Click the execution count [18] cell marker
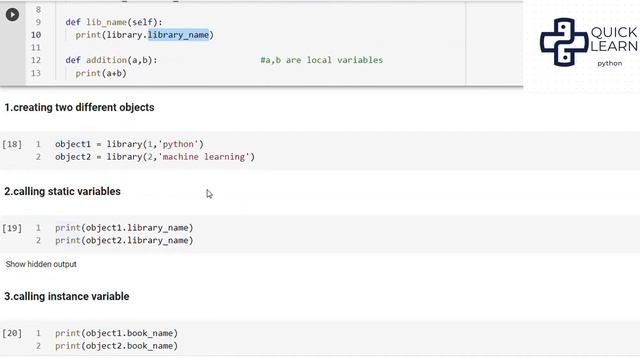640x360 pixels. click(x=12, y=144)
